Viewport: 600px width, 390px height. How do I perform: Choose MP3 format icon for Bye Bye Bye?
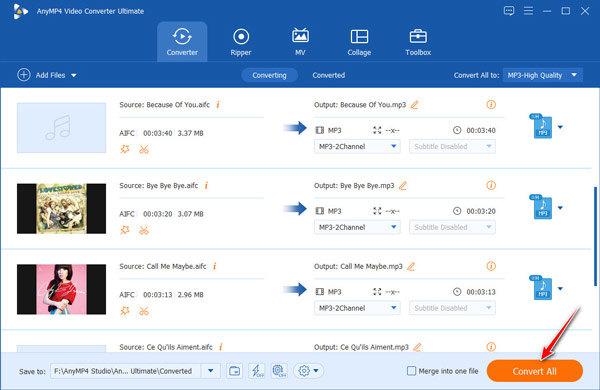[541, 207]
